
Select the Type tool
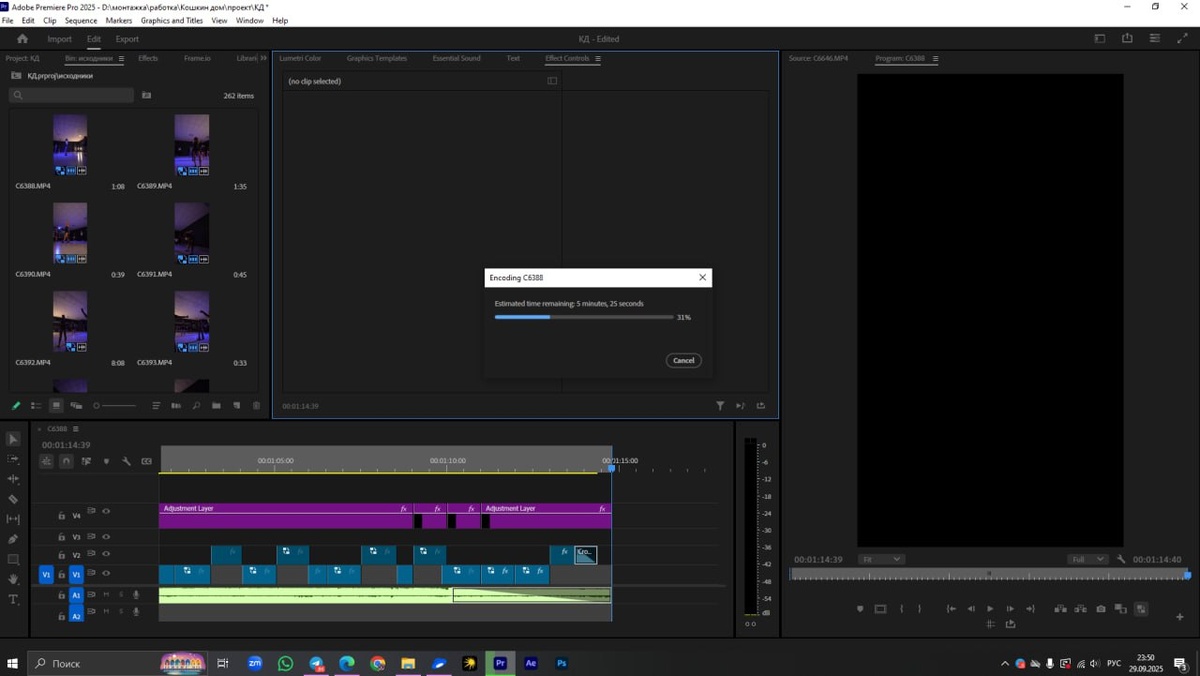13,599
